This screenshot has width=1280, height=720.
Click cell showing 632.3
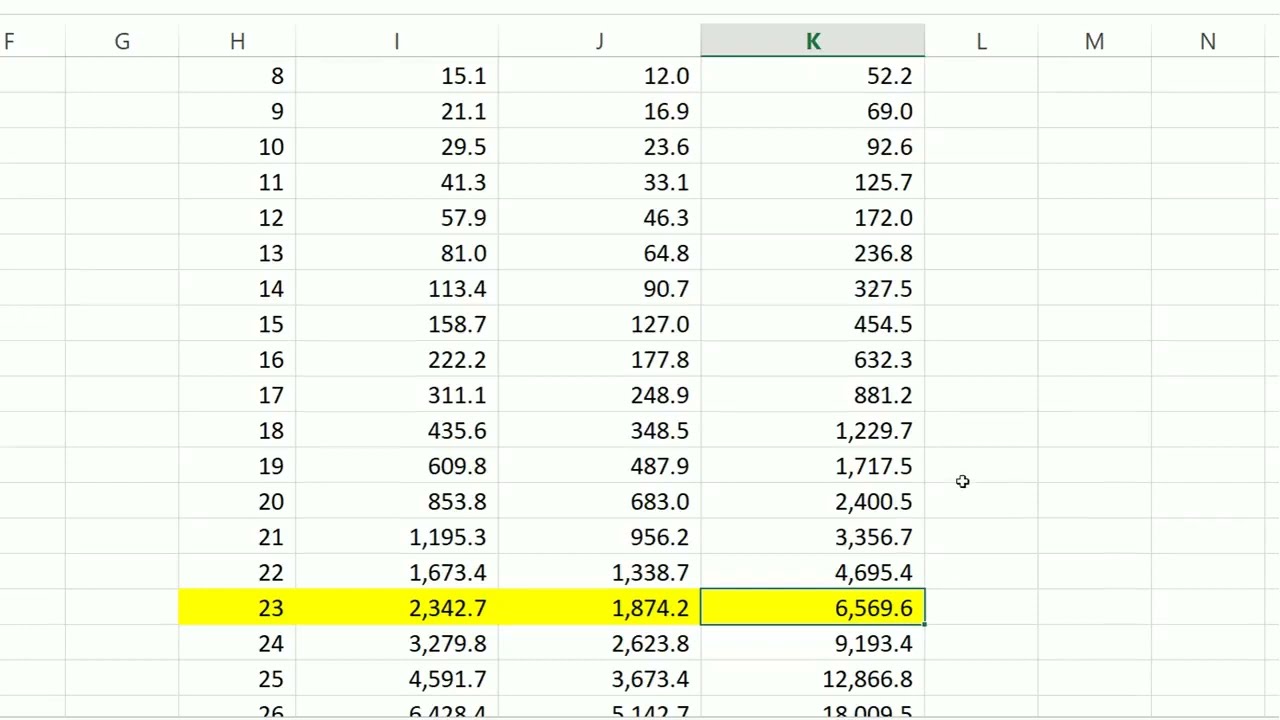click(813, 360)
